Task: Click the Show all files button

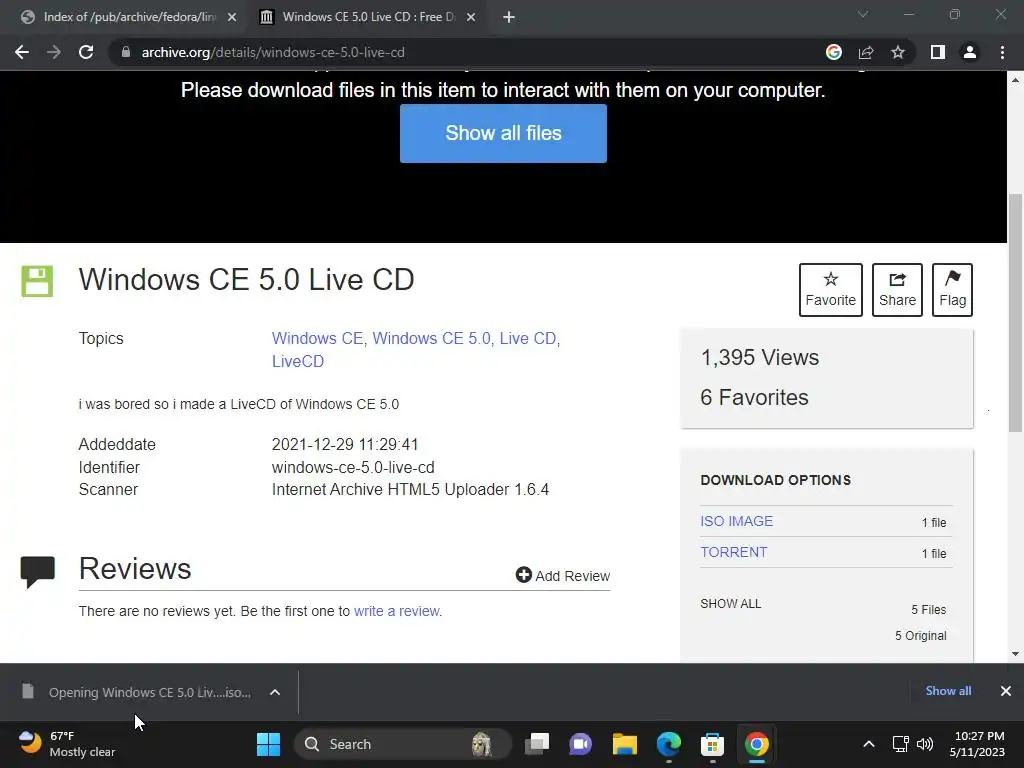Action: click(503, 133)
